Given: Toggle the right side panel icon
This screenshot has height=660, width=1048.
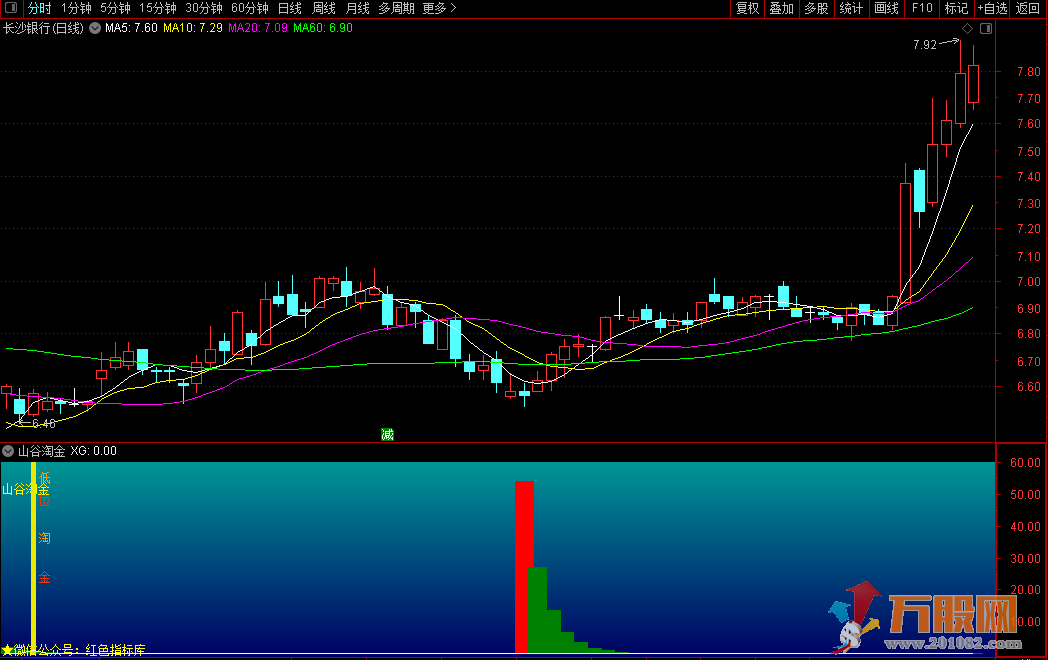Looking at the screenshot, I should pyautogui.click(x=986, y=29).
